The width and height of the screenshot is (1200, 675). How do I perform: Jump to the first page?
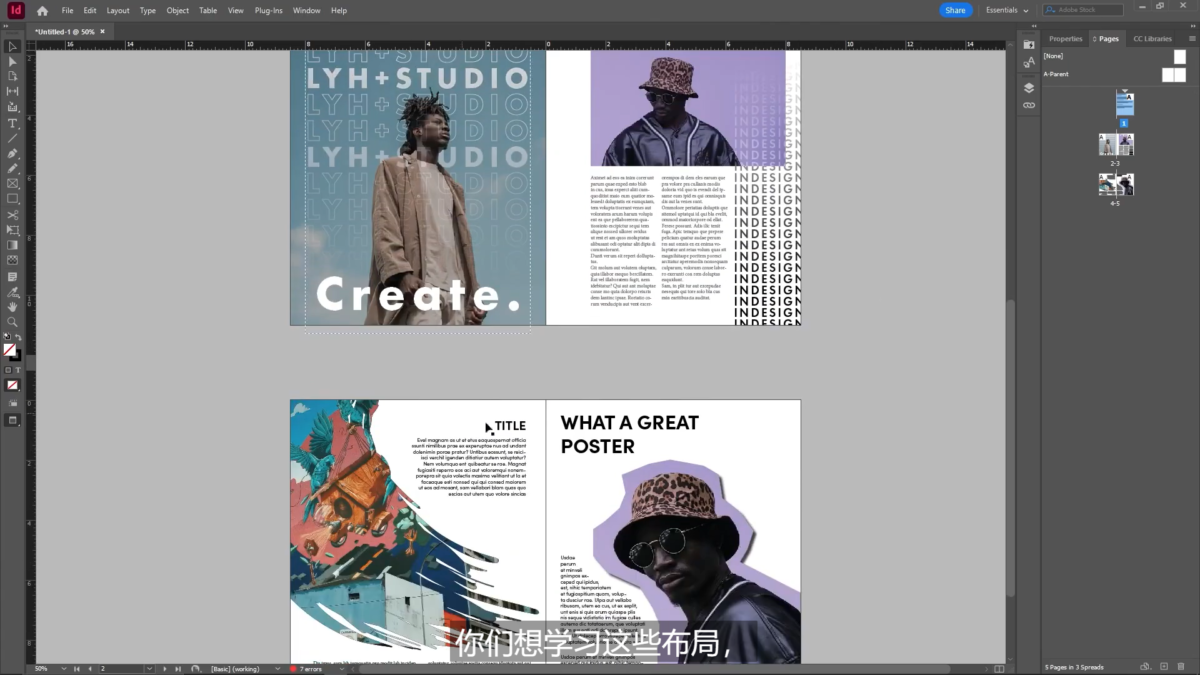(78, 668)
